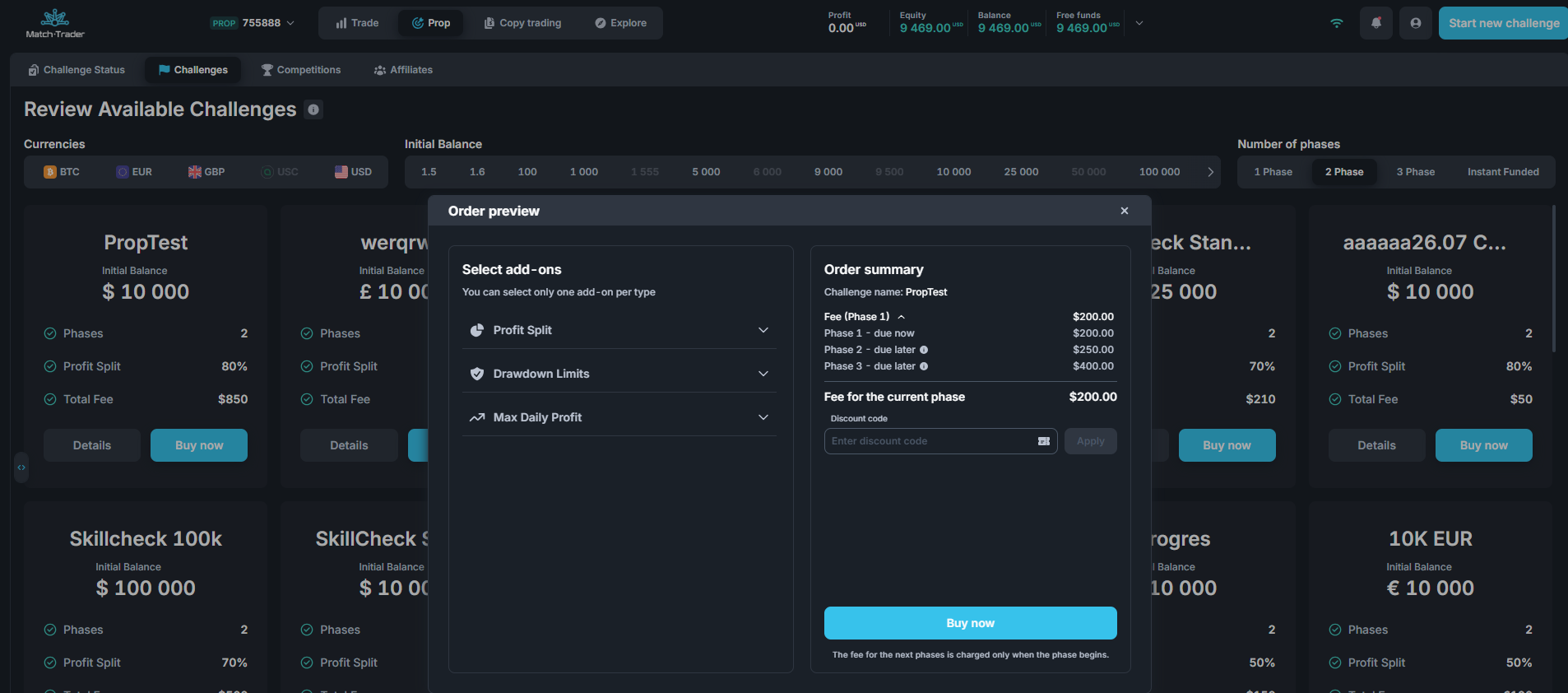Image resolution: width=1568 pixels, height=693 pixels.
Task: Choose the 25 000 initial balance filter
Action: coord(1020,172)
